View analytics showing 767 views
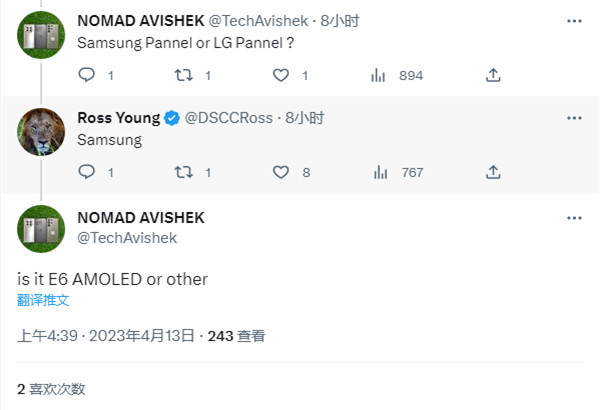This screenshot has height=410, width=600. coord(379,172)
